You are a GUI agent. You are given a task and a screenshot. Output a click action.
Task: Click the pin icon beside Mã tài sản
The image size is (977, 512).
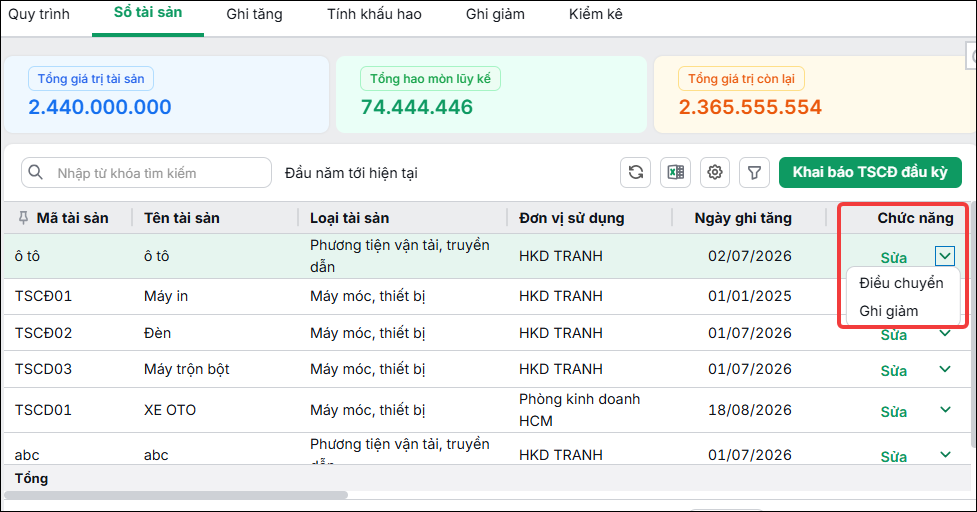point(23,217)
